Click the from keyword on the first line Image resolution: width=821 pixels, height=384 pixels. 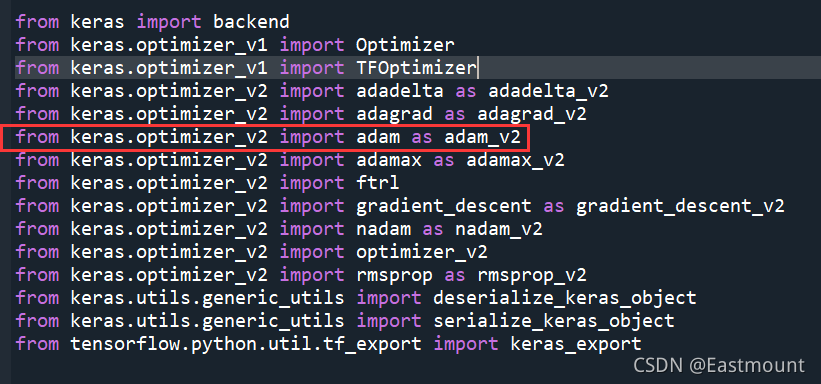click(37, 22)
